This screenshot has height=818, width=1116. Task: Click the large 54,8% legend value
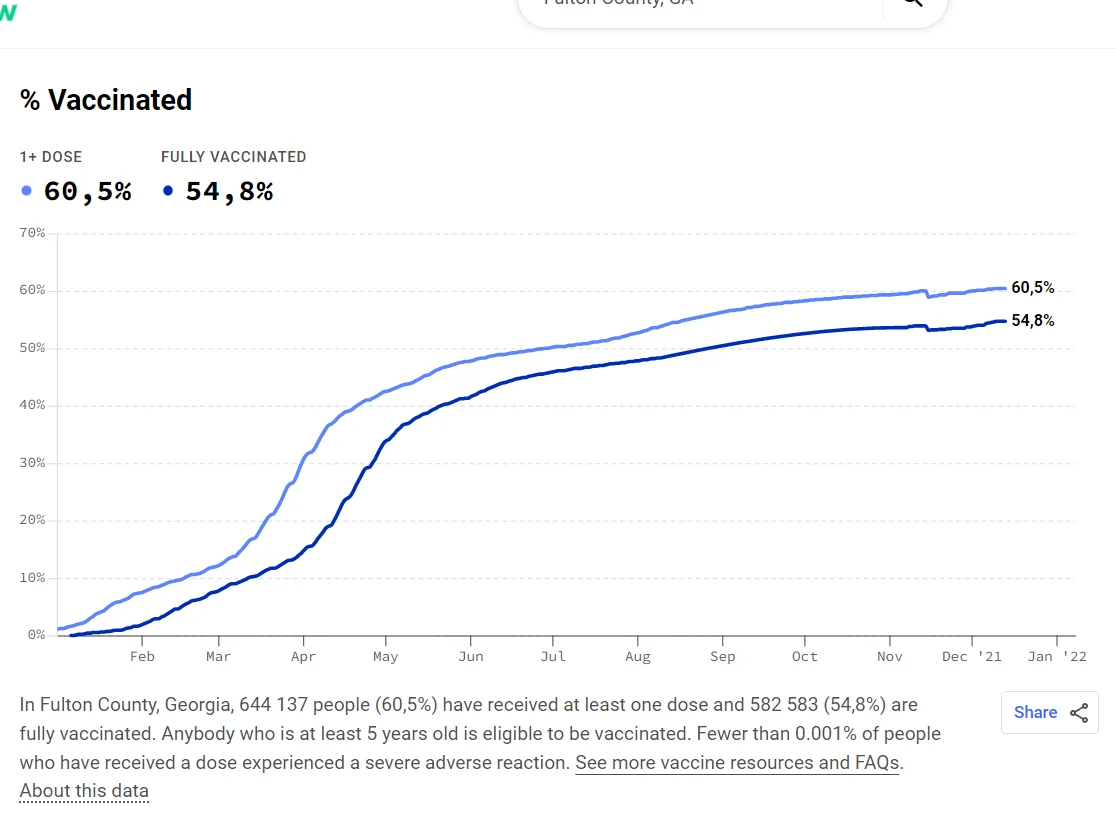click(229, 191)
